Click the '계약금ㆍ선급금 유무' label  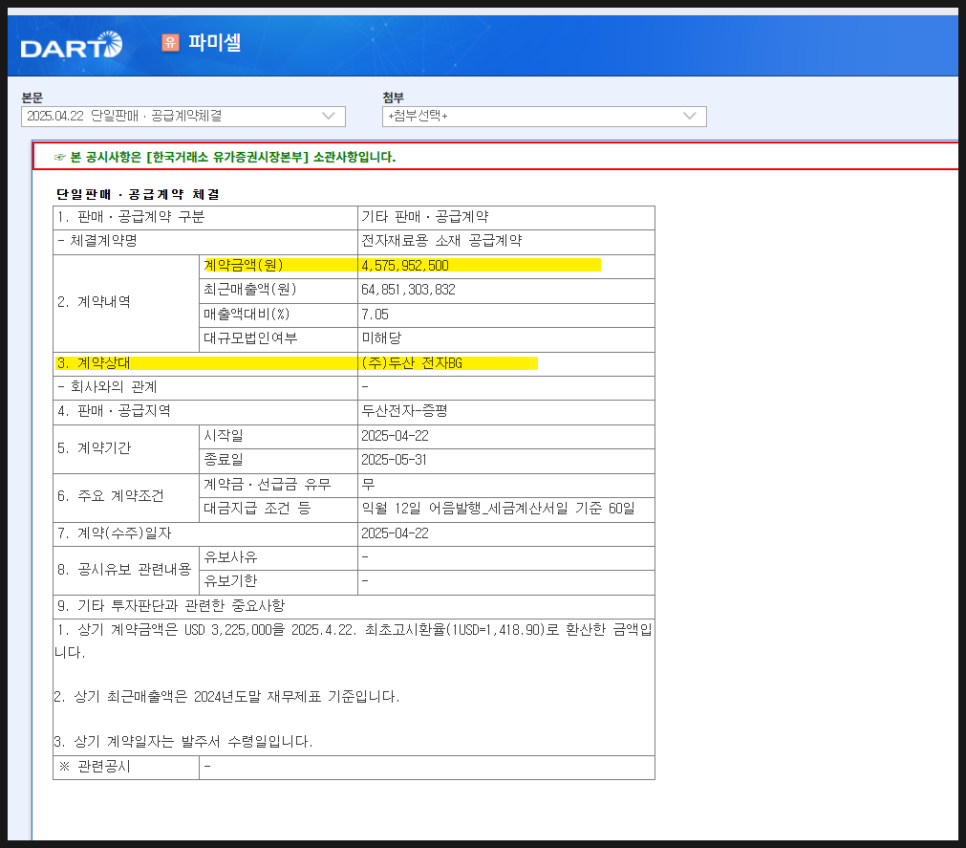(x=267, y=484)
